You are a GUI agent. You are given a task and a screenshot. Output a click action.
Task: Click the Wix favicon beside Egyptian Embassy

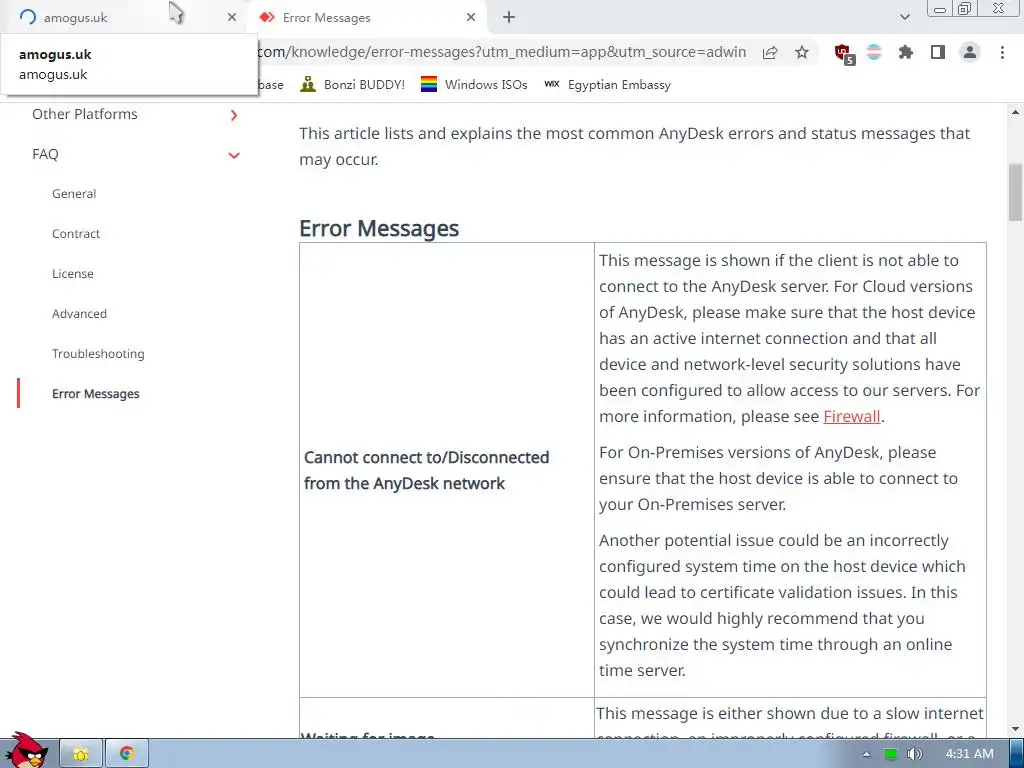click(x=552, y=84)
